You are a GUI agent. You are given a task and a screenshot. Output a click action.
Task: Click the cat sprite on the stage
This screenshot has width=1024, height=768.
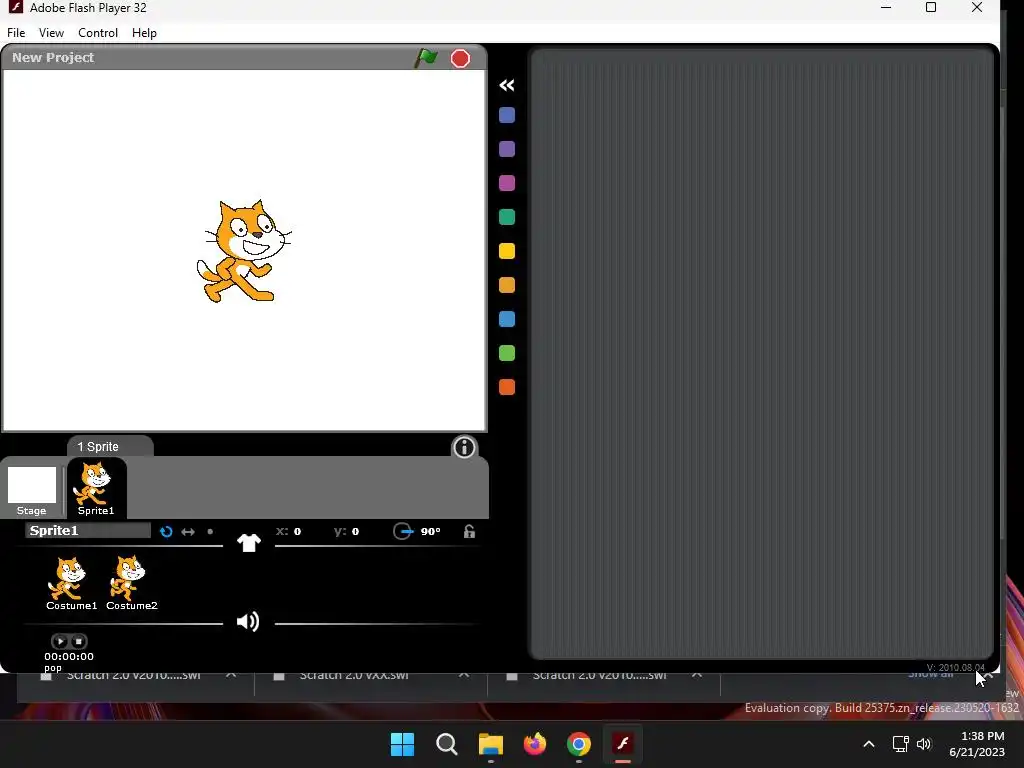coord(244,251)
